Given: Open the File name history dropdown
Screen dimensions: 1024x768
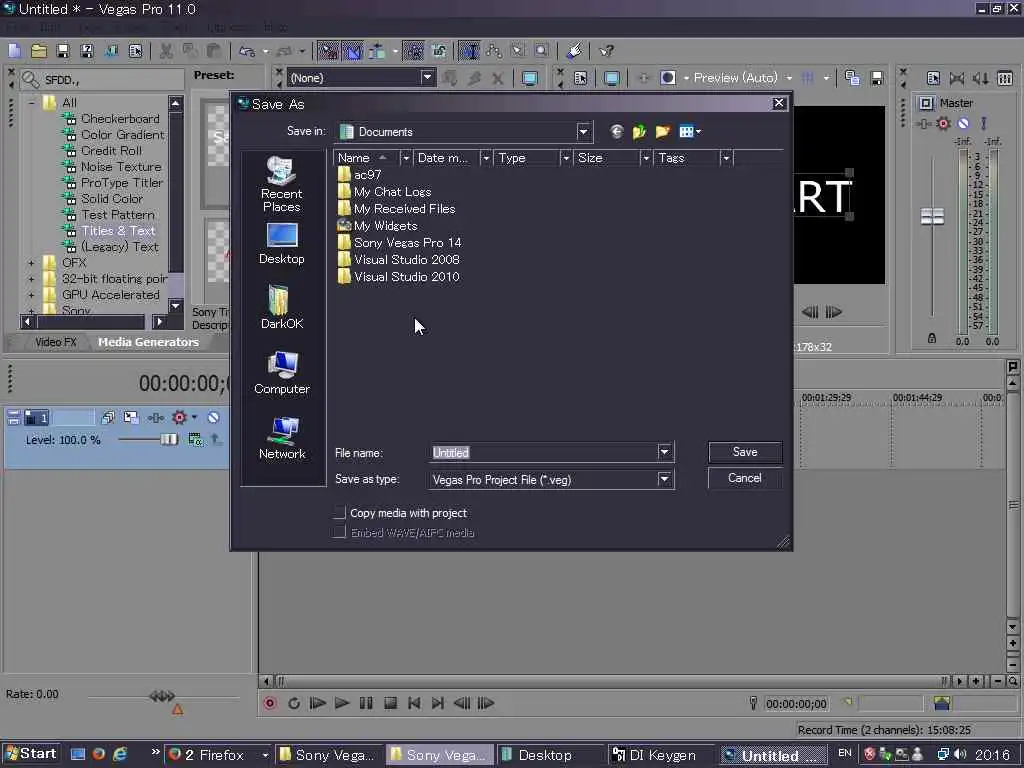Looking at the screenshot, I should point(664,452).
